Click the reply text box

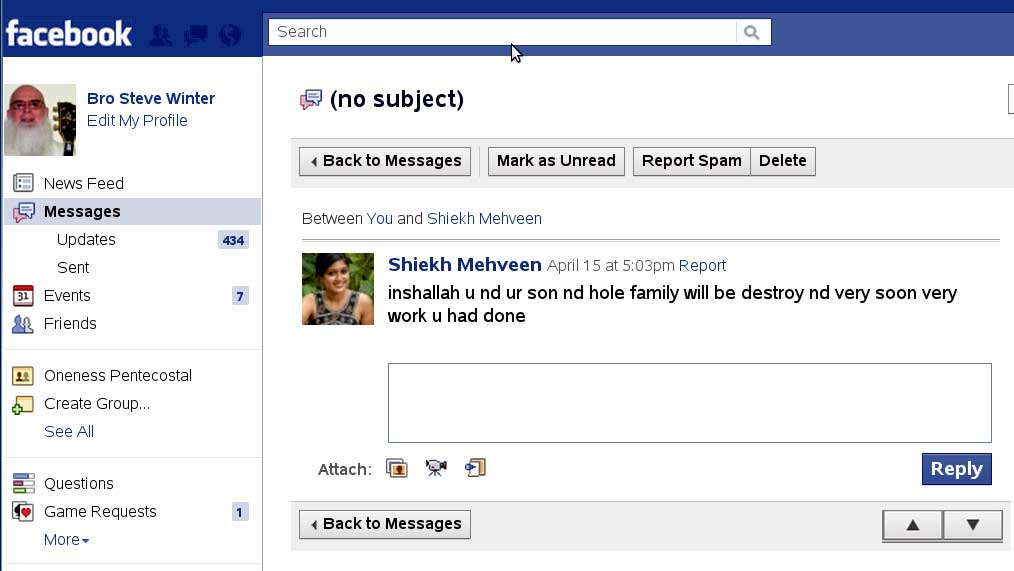(689, 403)
